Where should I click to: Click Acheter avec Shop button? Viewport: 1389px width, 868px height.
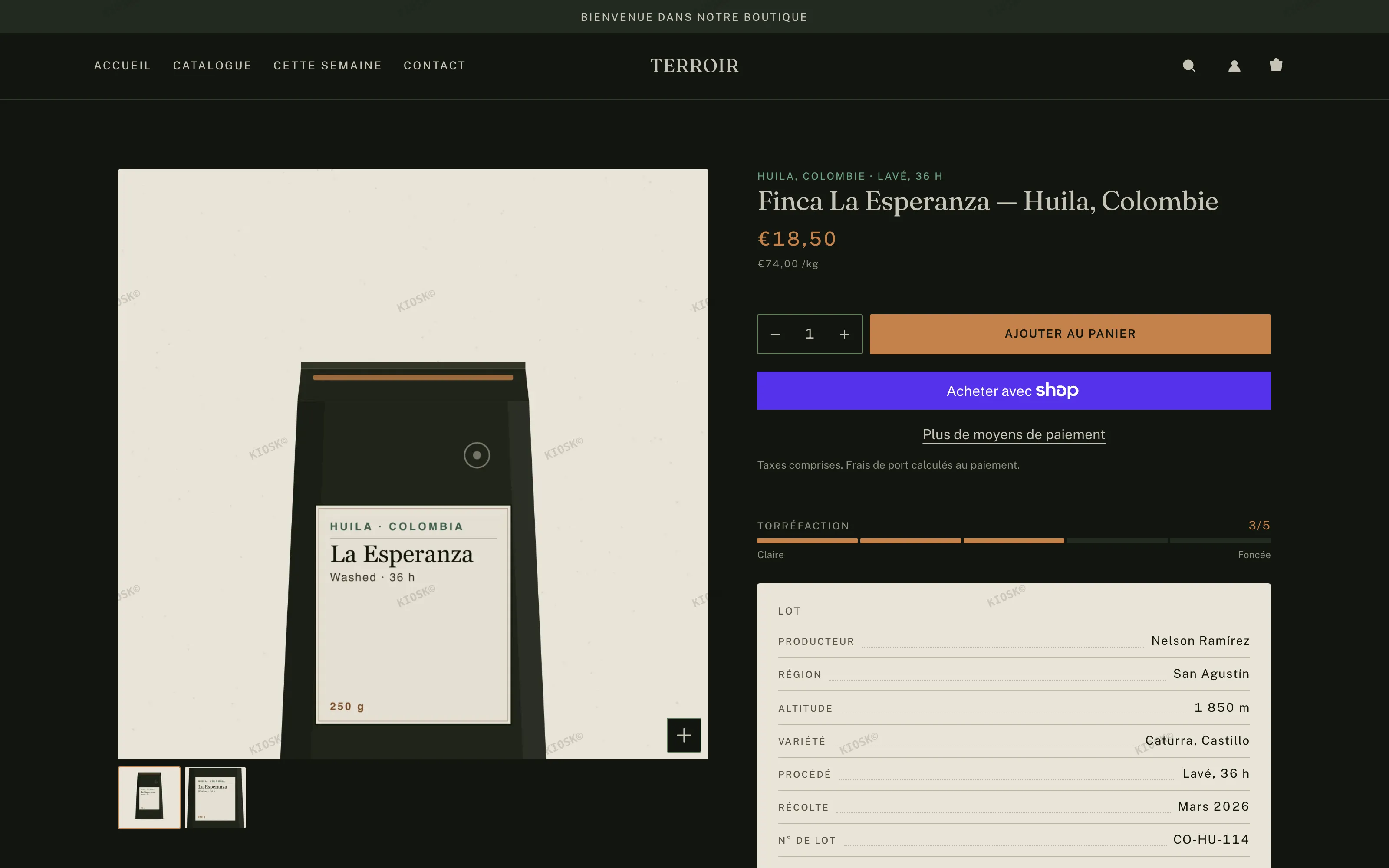coord(1014,390)
